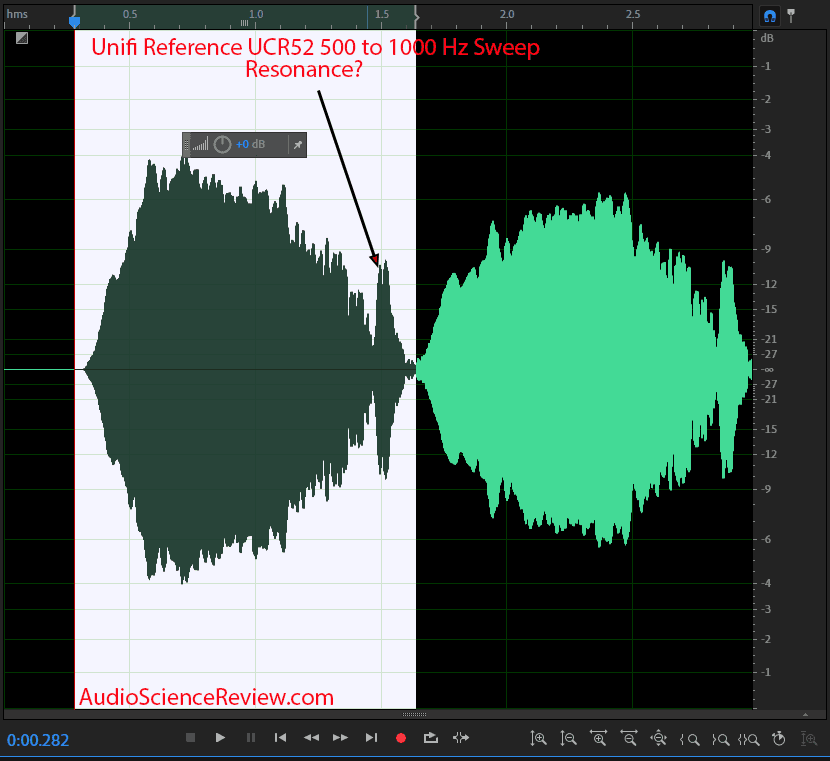Toggle the magnet Snapping icon
830x761 pixels.
pyautogui.click(x=770, y=16)
